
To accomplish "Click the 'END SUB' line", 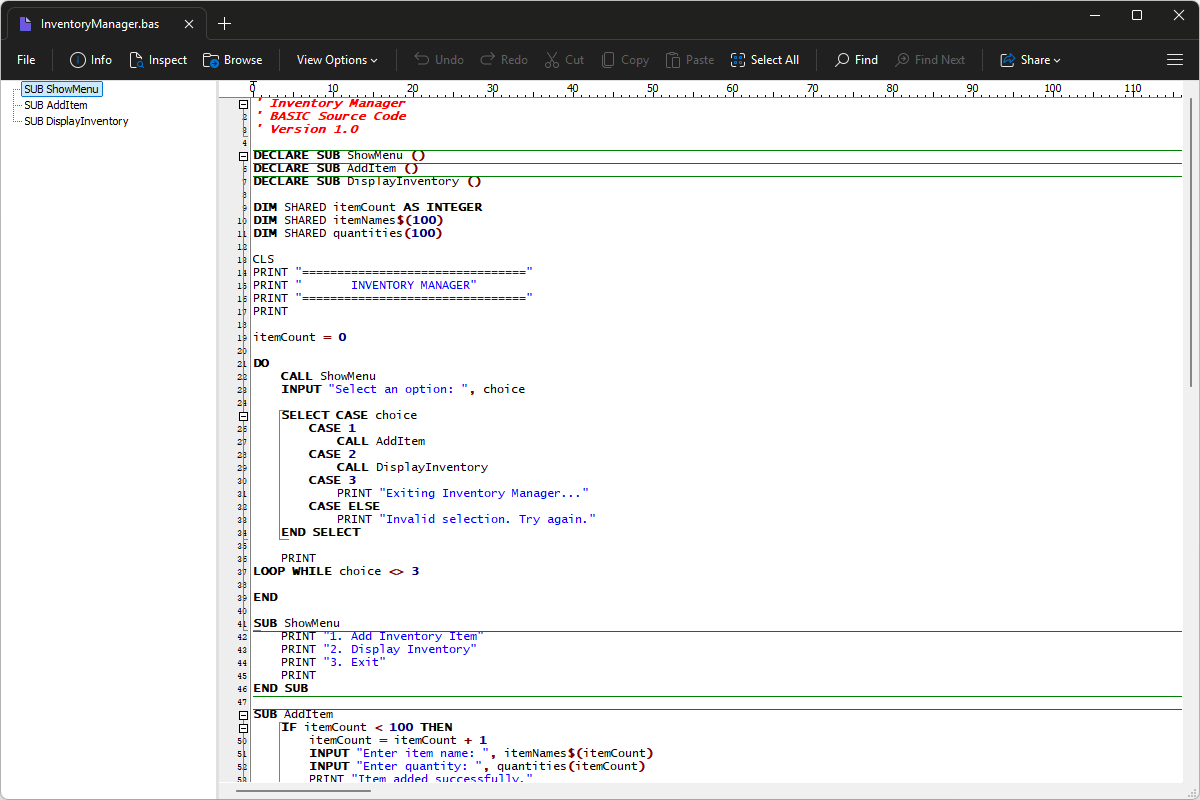I will (280, 688).
